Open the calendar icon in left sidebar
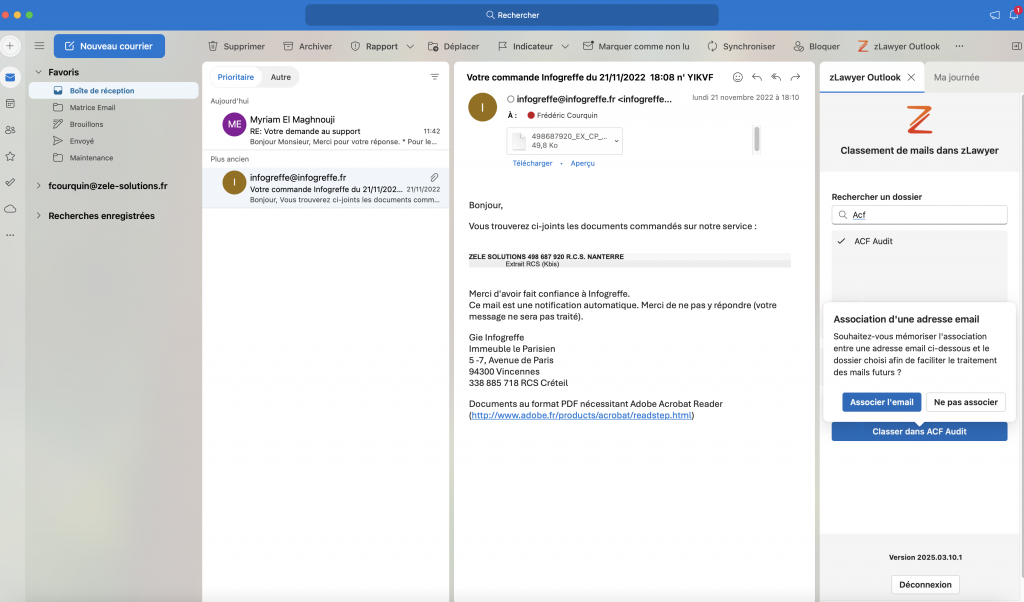 10,103
